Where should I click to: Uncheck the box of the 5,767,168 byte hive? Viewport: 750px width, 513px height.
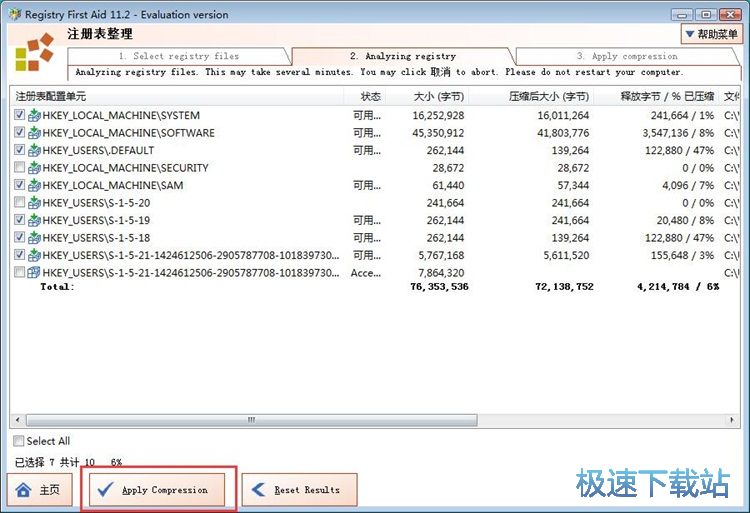[x=19, y=254]
